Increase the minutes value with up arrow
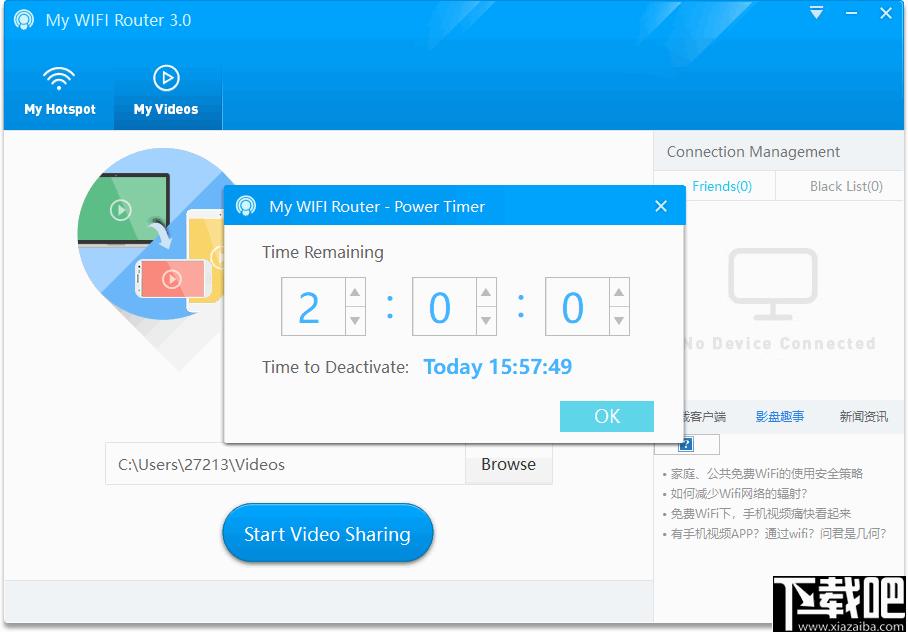908x632 pixels. click(x=486, y=293)
